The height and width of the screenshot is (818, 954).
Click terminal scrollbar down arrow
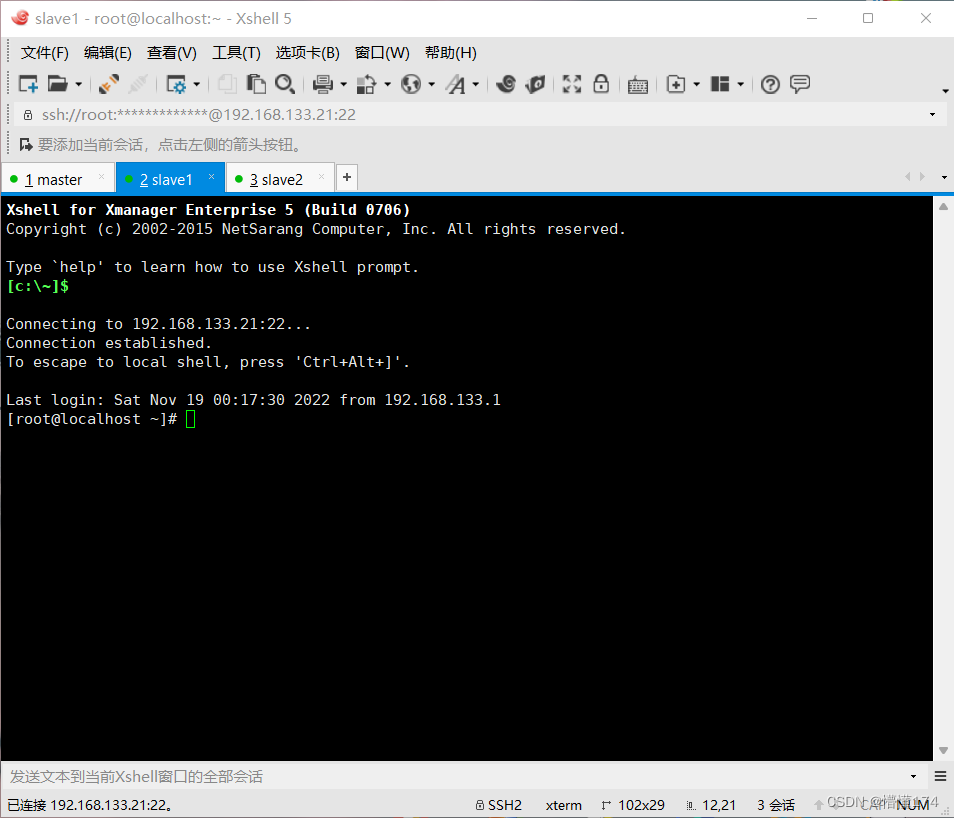(x=943, y=750)
